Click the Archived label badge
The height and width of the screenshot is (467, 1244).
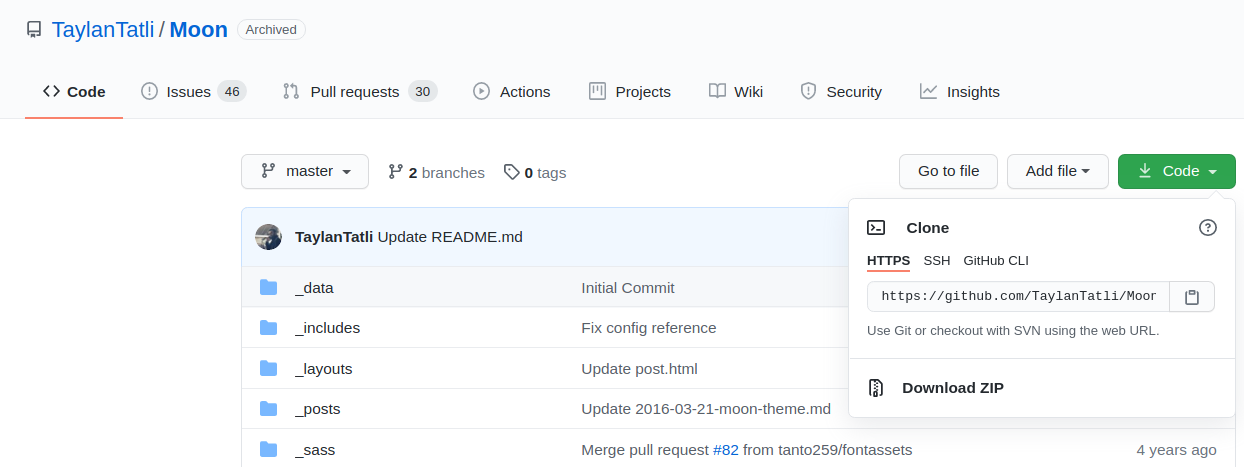271,30
